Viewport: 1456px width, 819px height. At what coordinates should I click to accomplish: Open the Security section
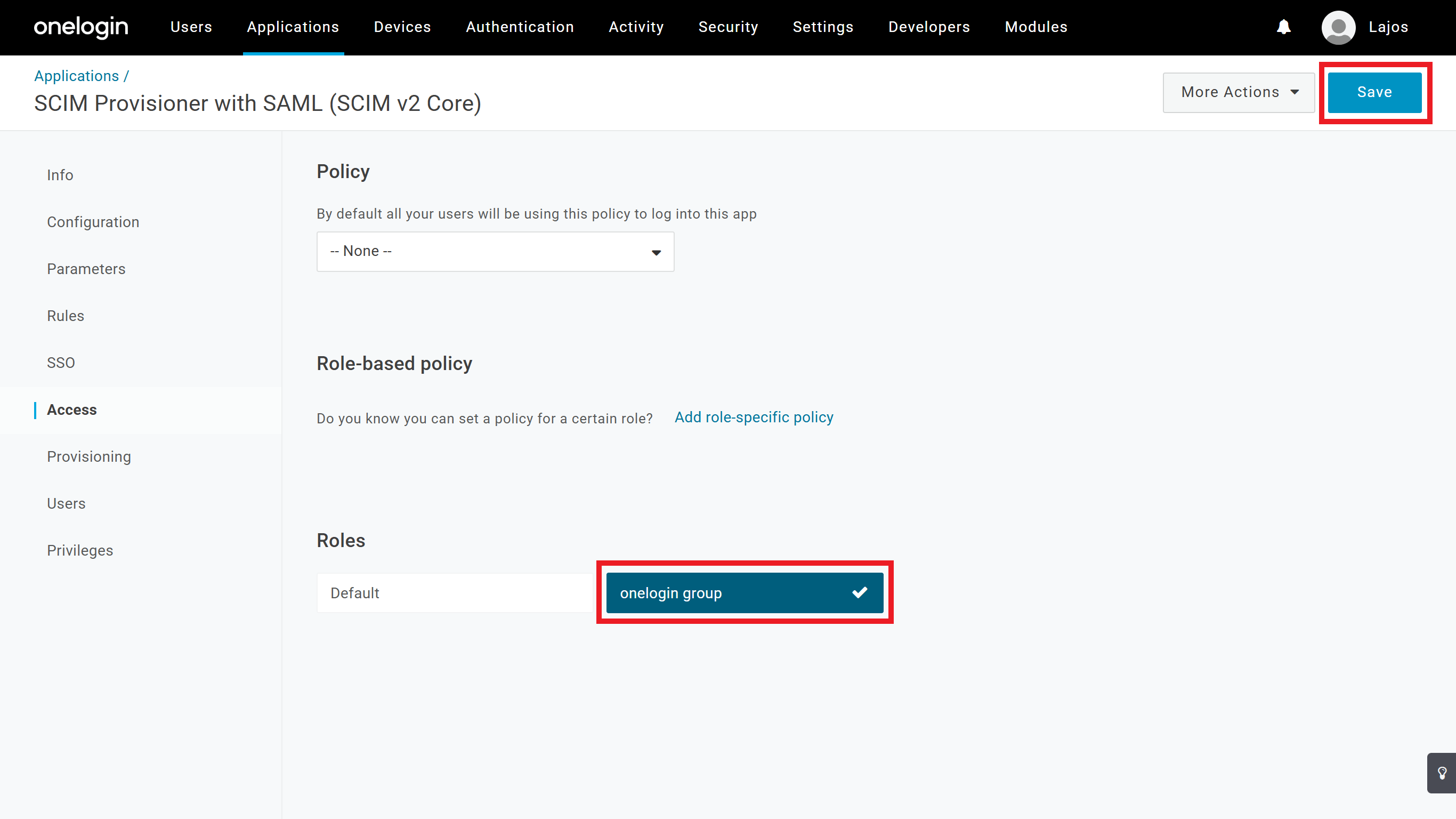(728, 27)
